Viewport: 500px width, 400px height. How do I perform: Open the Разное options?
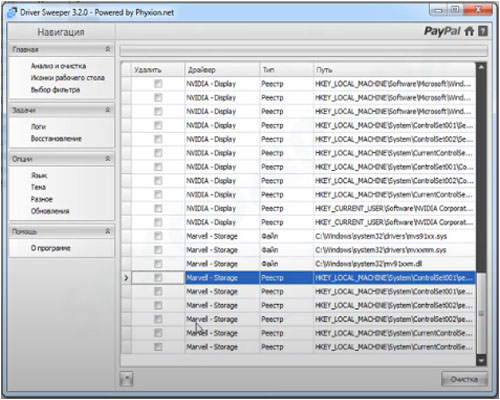42,199
